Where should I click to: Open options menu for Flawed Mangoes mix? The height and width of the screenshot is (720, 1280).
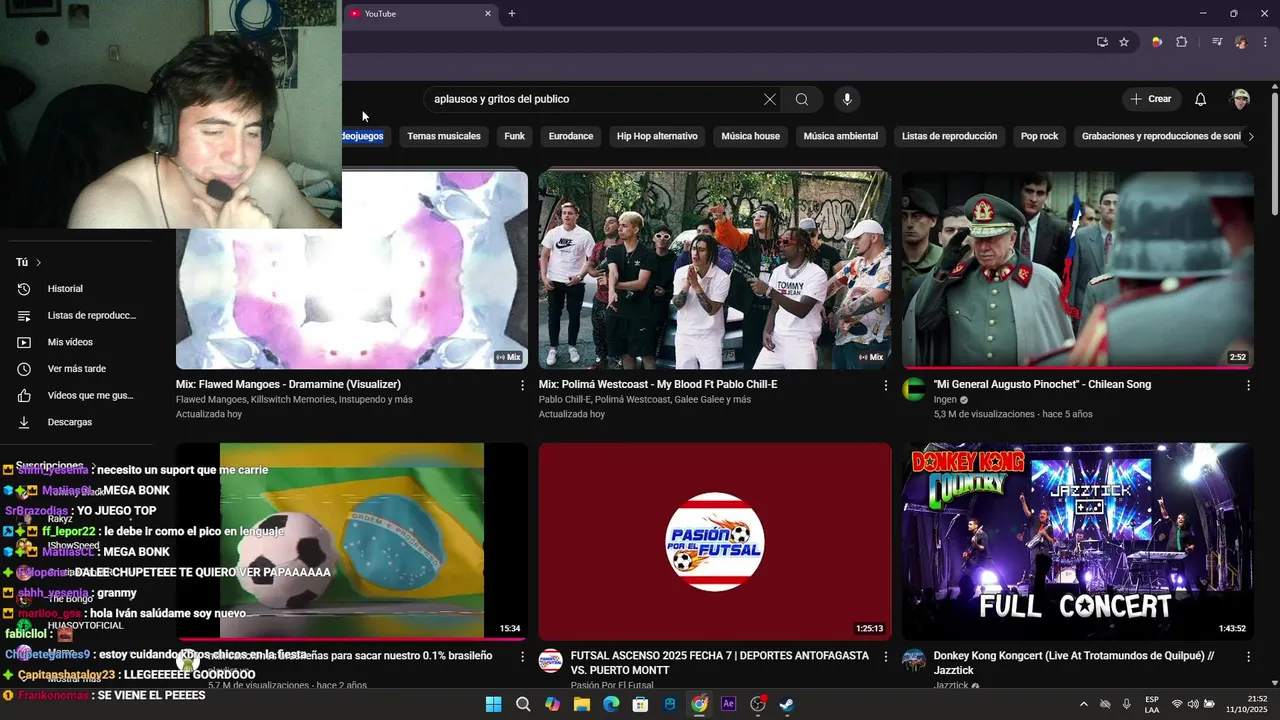[x=522, y=385]
